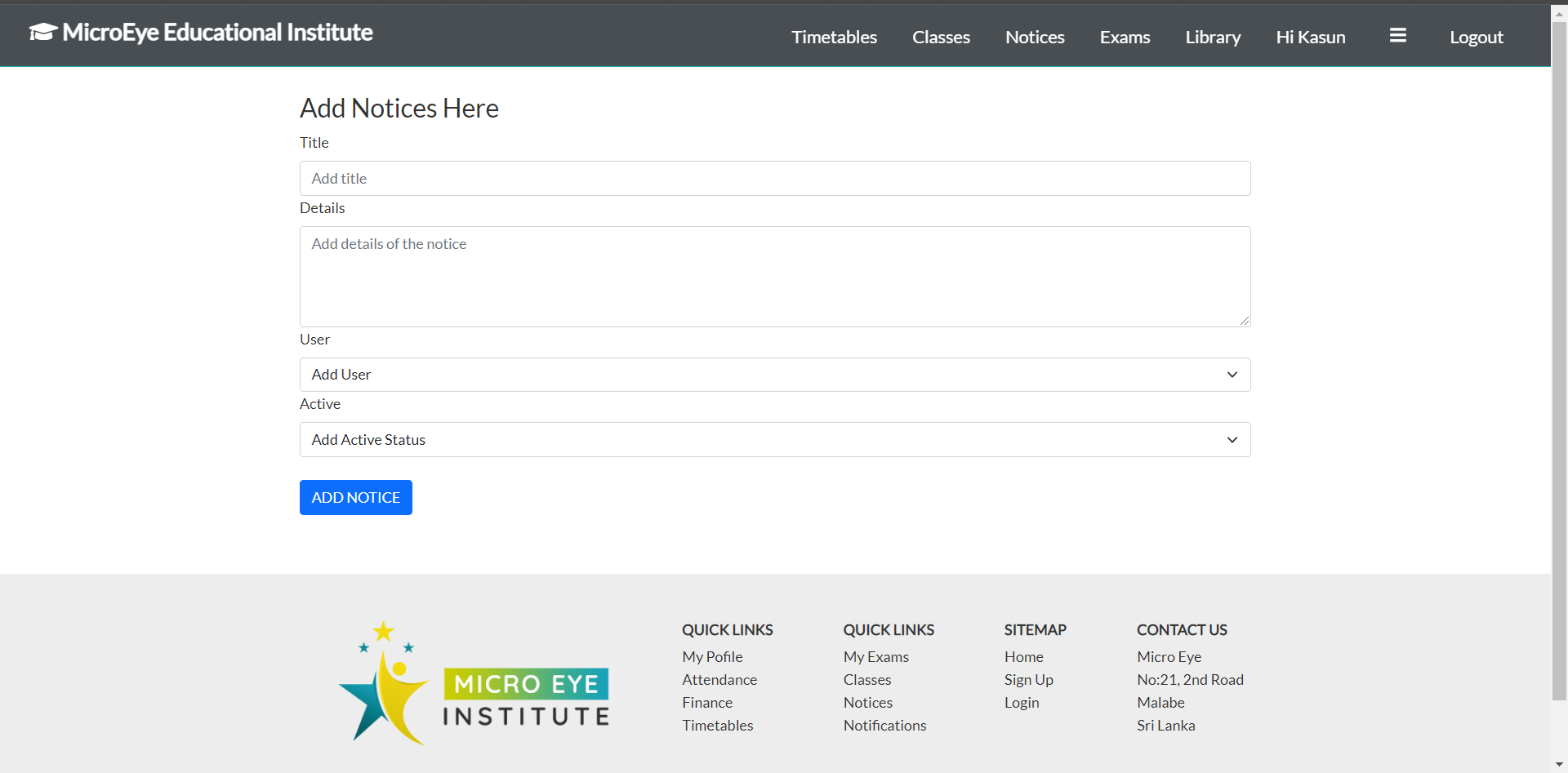
Task: Click the 'Title' field label
Action: pyautogui.click(x=314, y=142)
